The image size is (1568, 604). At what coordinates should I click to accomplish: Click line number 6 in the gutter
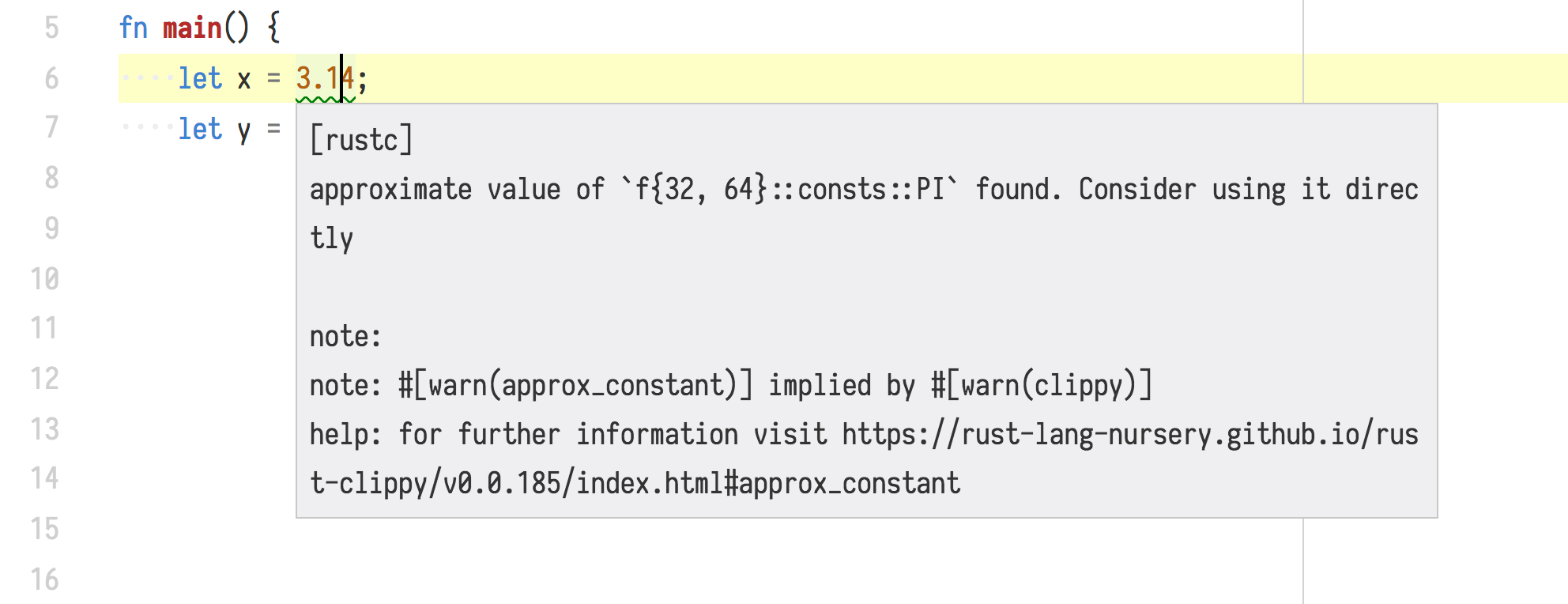[51, 79]
